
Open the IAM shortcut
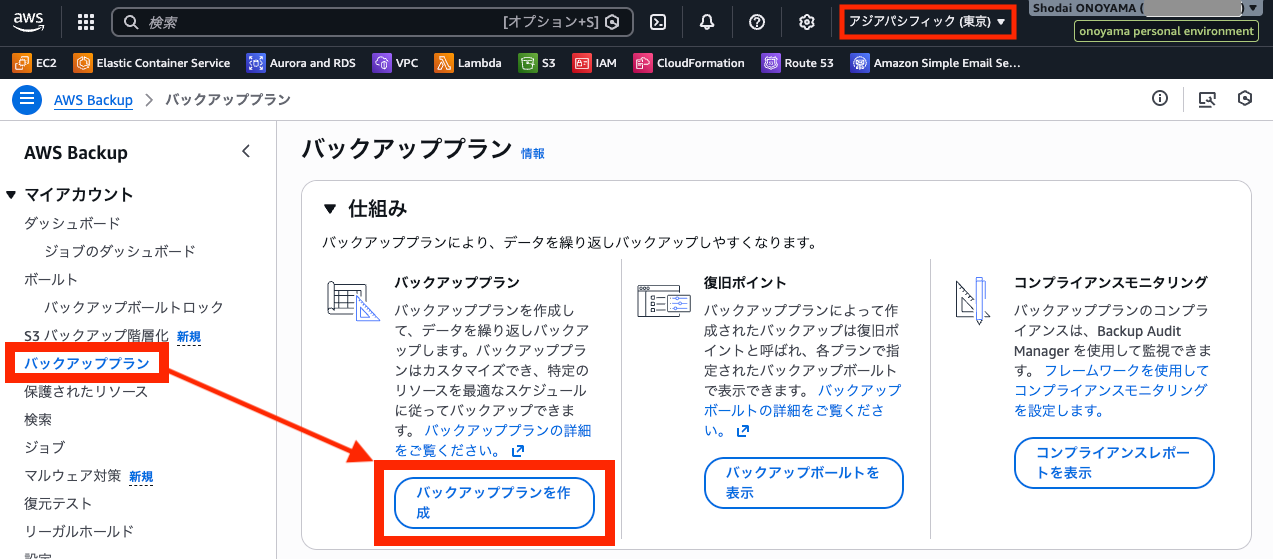tap(594, 63)
